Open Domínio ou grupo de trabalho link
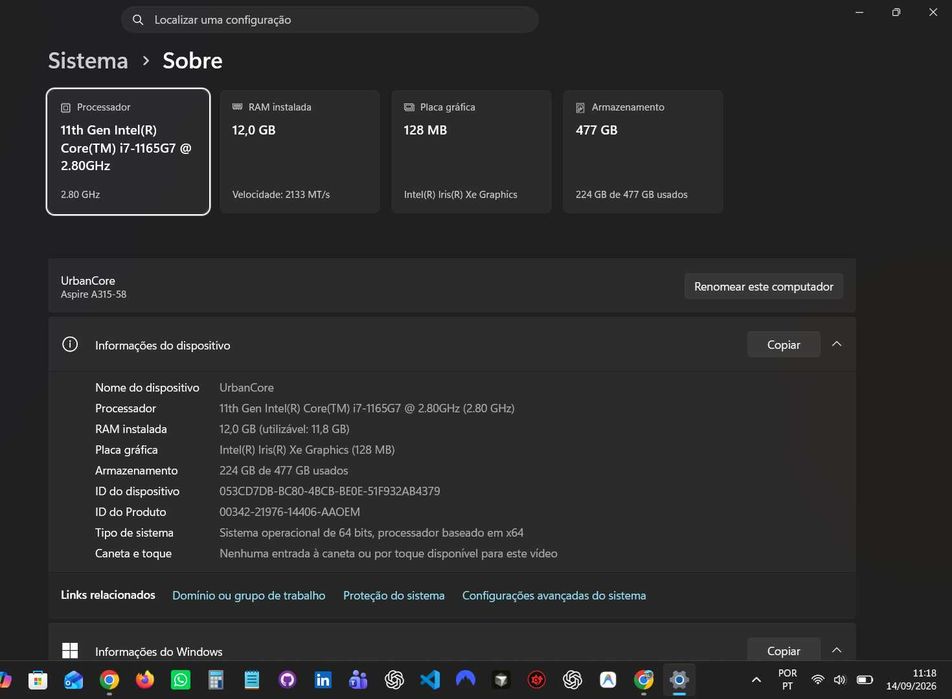The height and width of the screenshot is (699, 952). coord(248,596)
